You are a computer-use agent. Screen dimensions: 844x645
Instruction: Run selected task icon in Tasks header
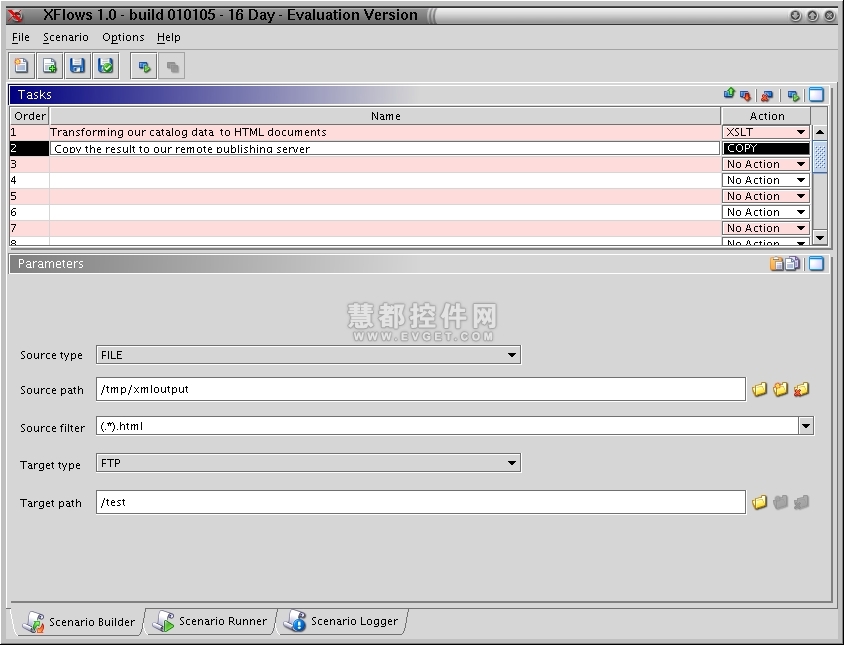pyautogui.click(x=793, y=95)
